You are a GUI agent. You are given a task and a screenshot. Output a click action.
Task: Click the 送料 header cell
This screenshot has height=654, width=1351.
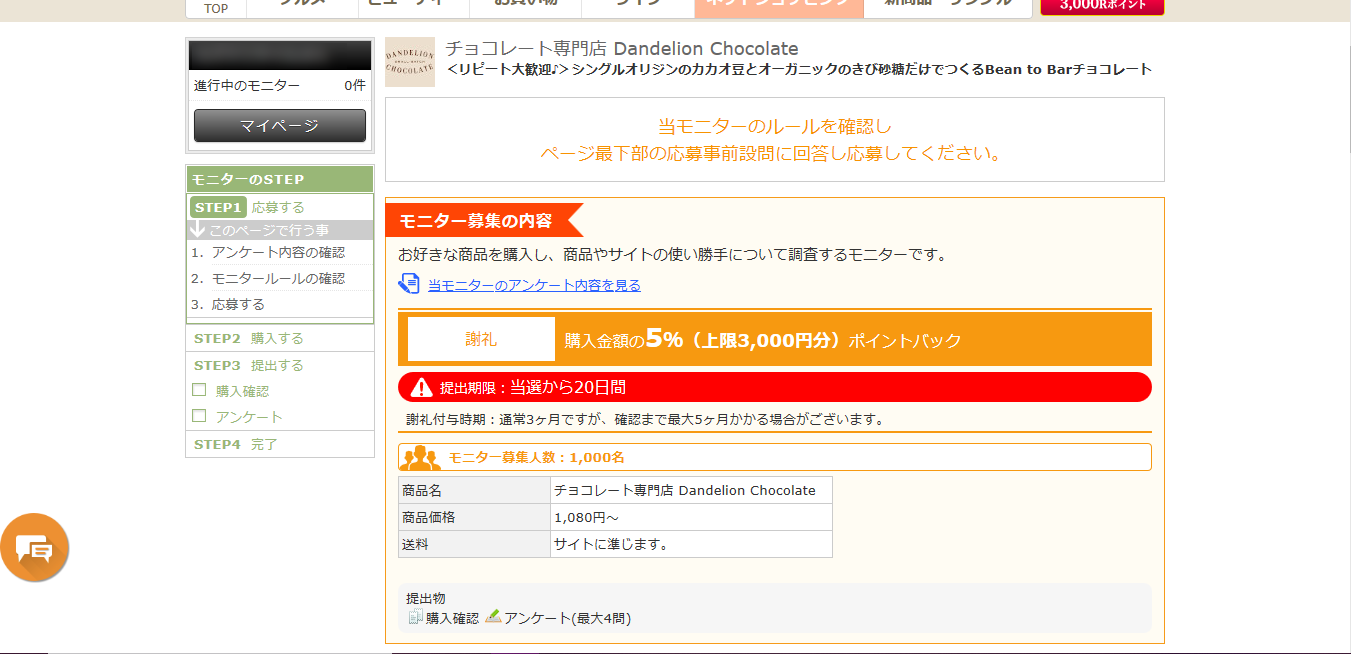474,544
